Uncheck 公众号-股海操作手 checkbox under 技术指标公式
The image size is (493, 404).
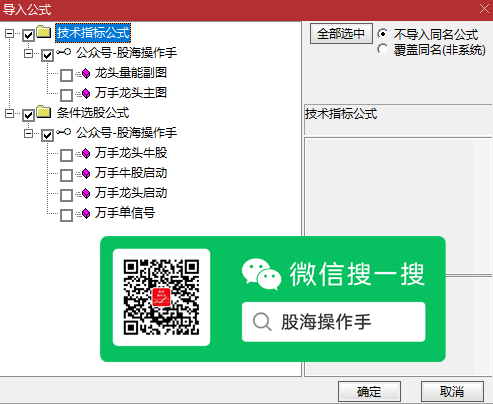coord(47,55)
